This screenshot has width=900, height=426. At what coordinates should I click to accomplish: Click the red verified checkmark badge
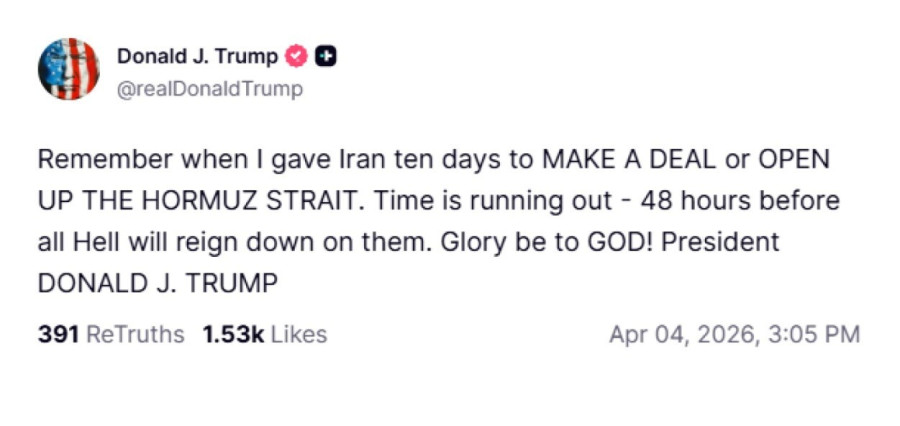tap(297, 56)
